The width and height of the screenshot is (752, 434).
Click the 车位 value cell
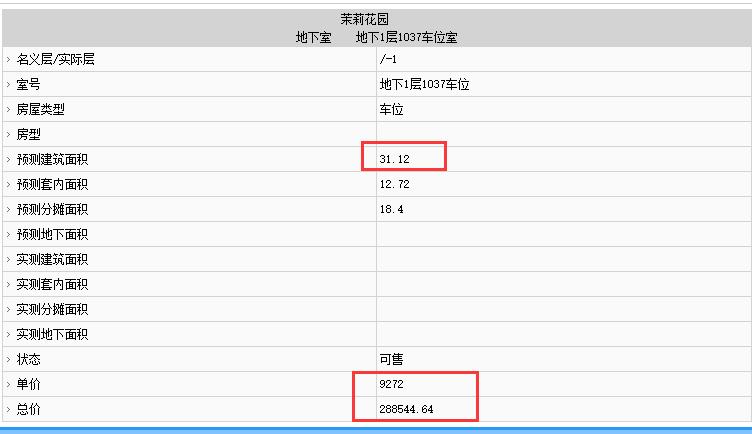click(x=391, y=109)
